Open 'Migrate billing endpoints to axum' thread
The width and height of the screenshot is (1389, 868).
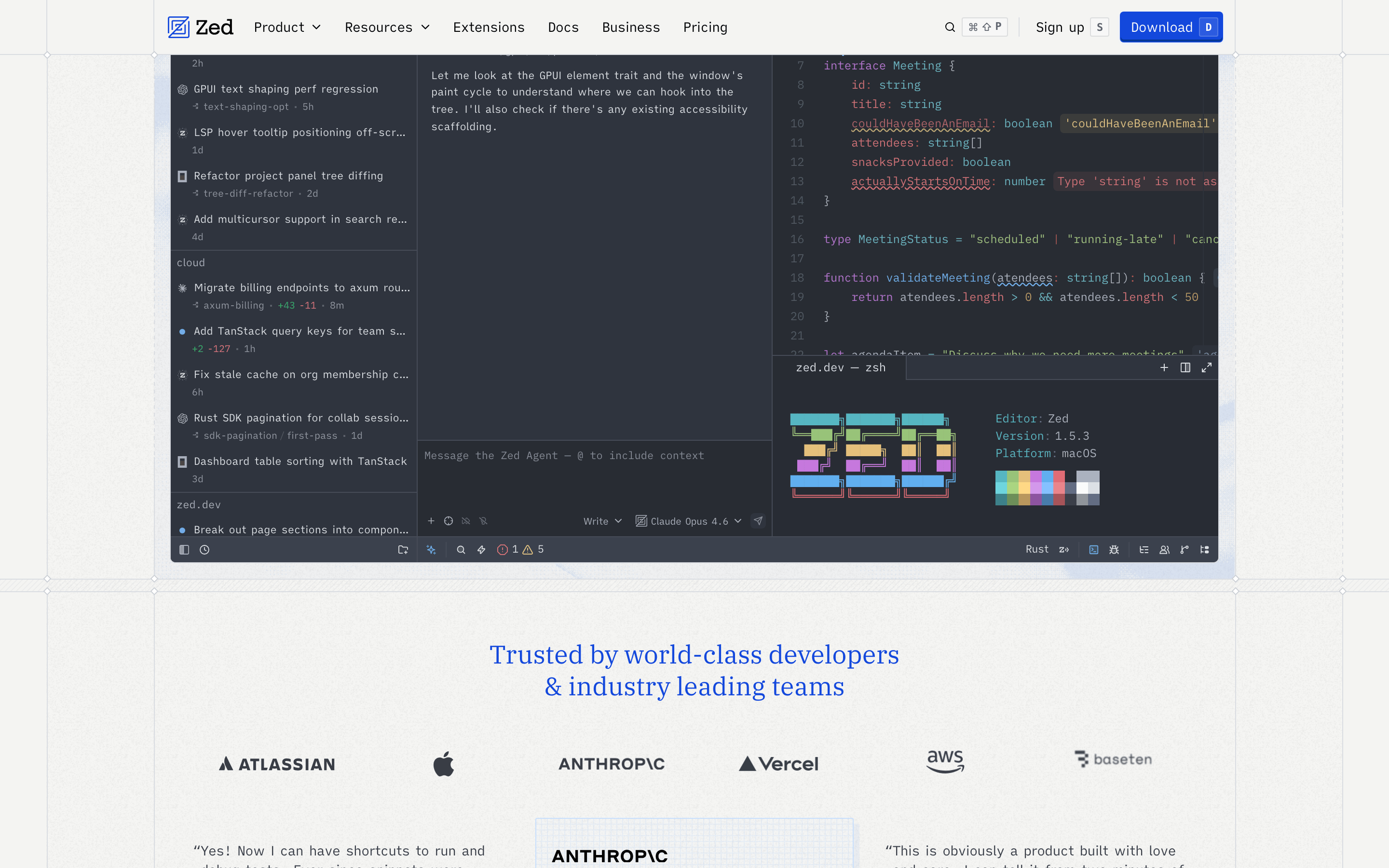point(293,296)
